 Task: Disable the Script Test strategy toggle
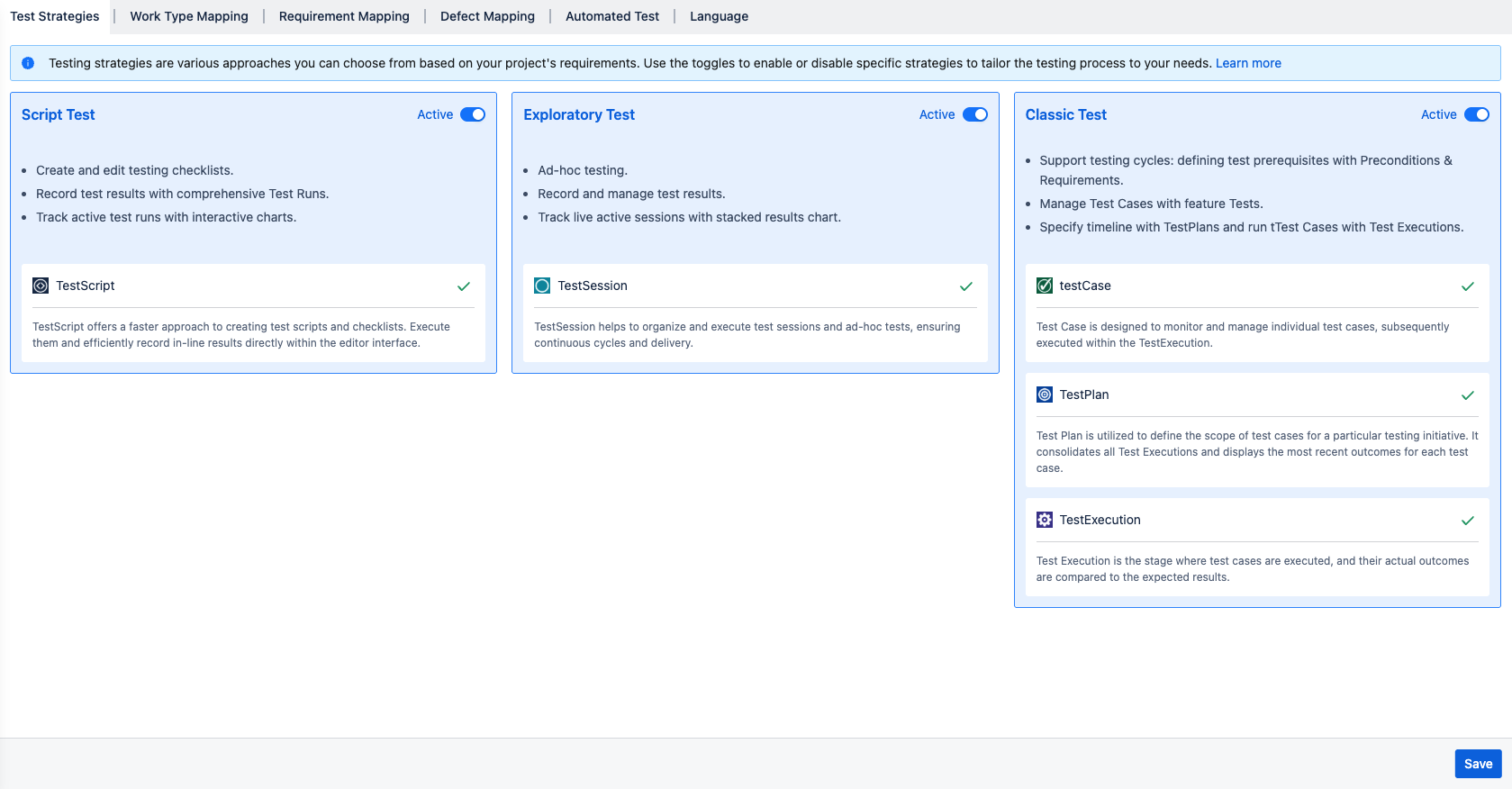click(x=473, y=114)
